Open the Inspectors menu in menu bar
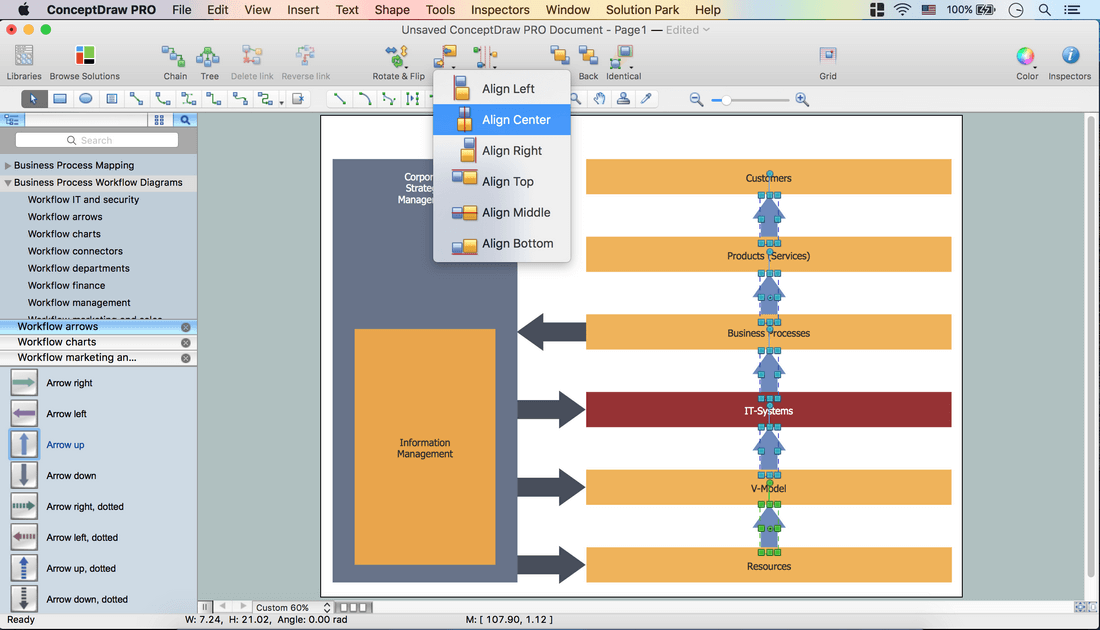Screen dimensions: 1100x630 coord(500,10)
